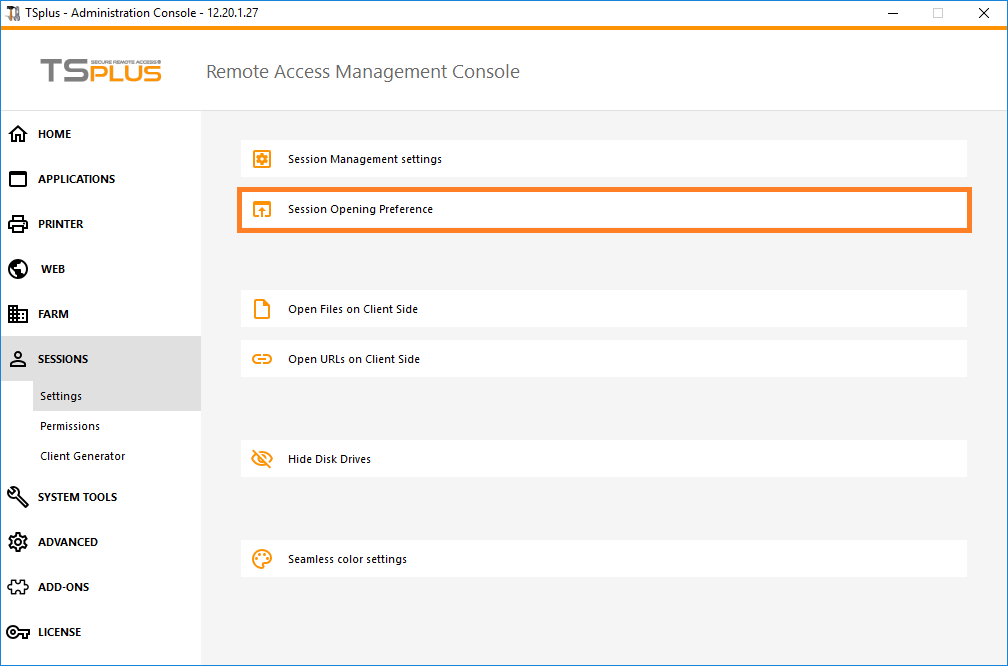Viewport: 1008px width, 666px height.
Task: Collapse the SESSIONS sidebar section
Action: click(x=63, y=359)
